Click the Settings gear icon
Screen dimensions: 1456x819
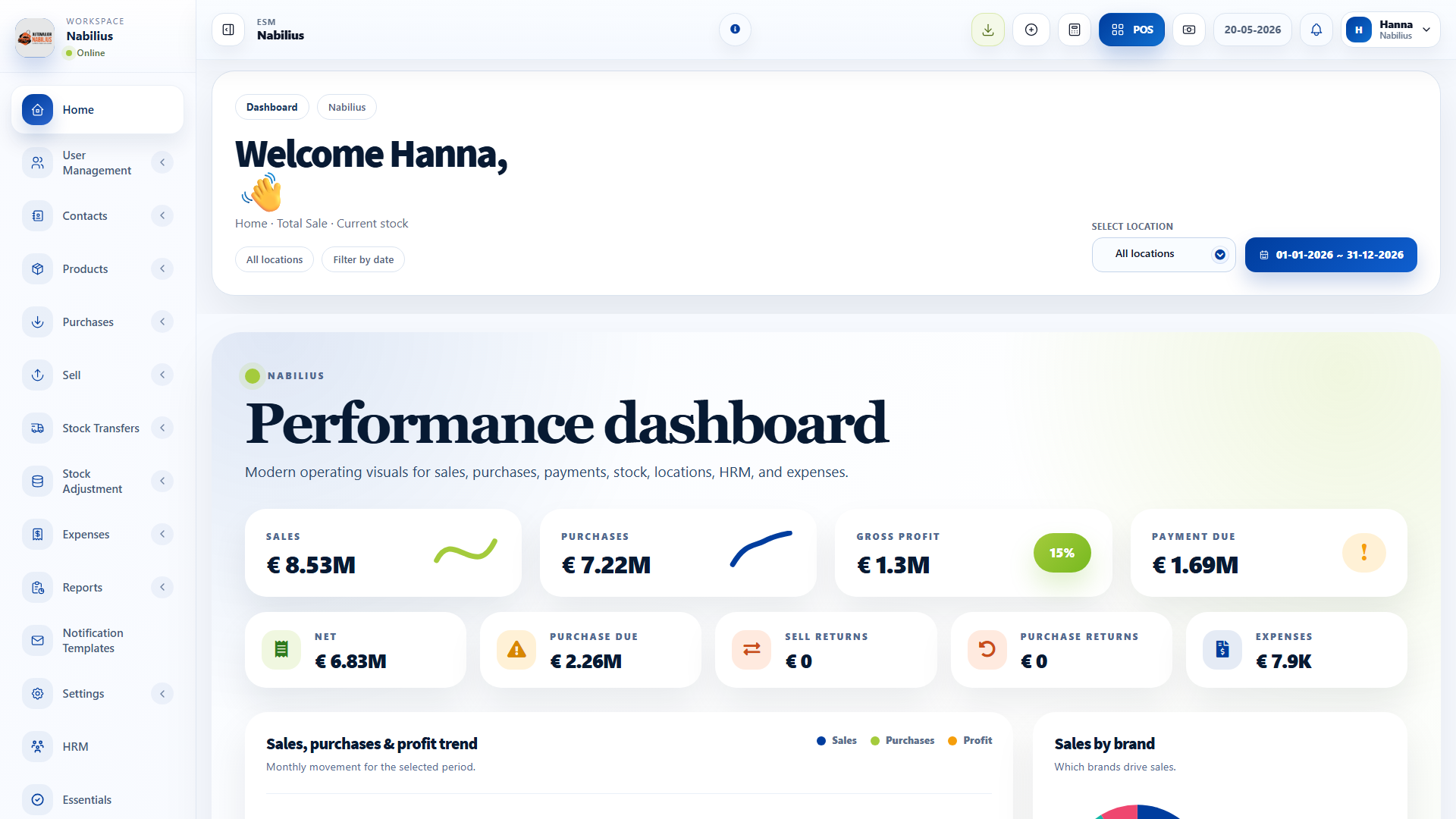click(x=38, y=694)
